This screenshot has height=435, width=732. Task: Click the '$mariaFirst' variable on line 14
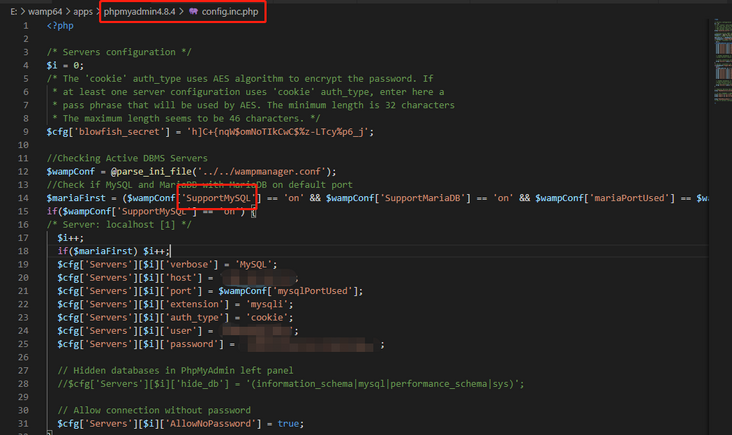[76, 198]
